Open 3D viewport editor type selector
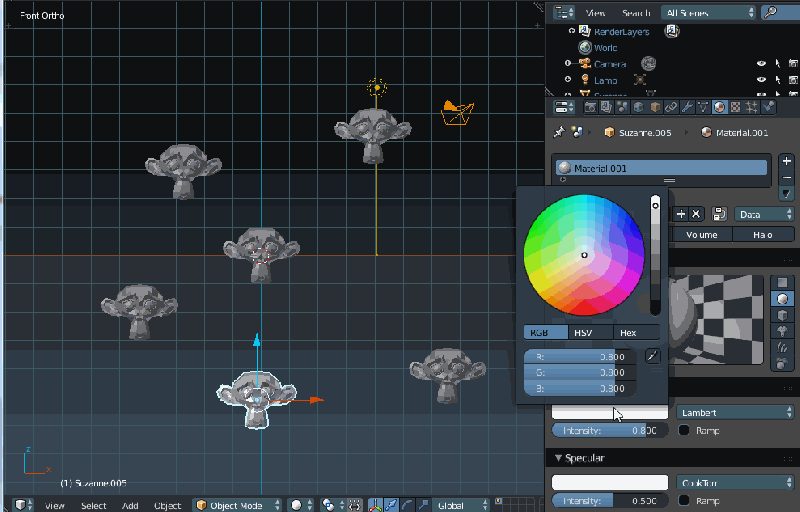Screen dimensions: 800x512 point(23,505)
